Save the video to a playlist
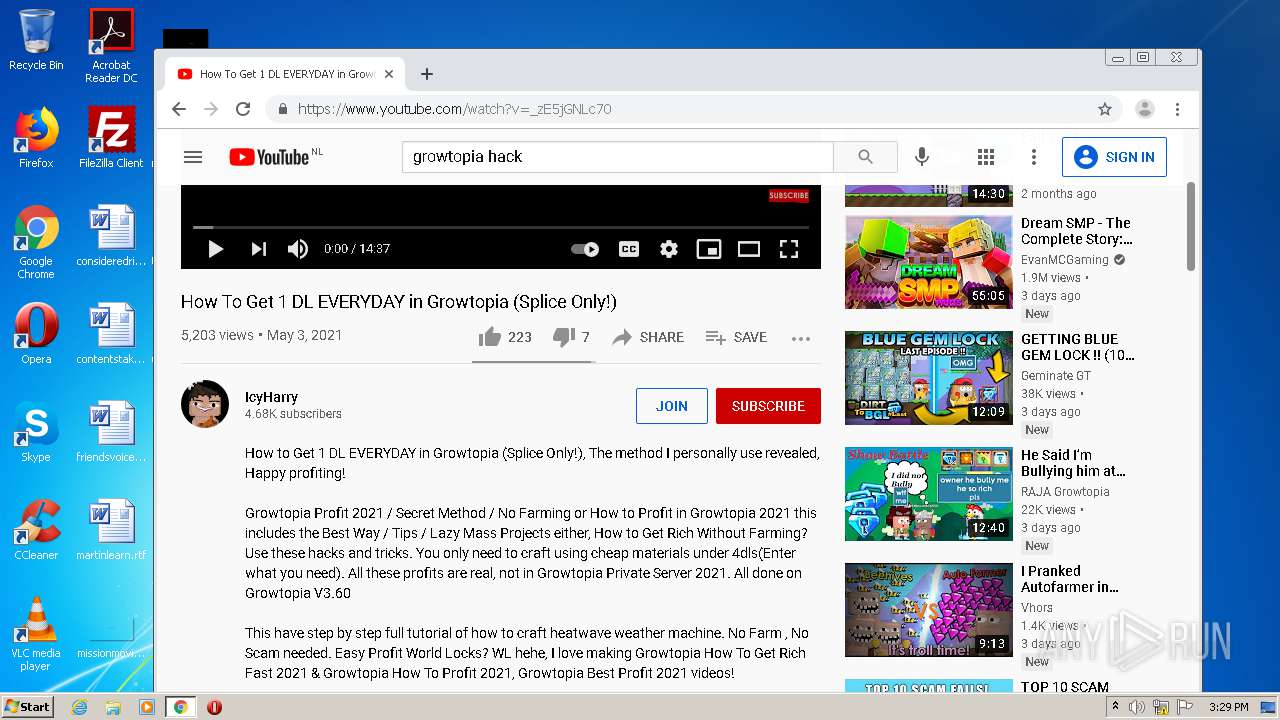This screenshot has width=1280, height=720. pyautogui.click(x=736, y=337)
